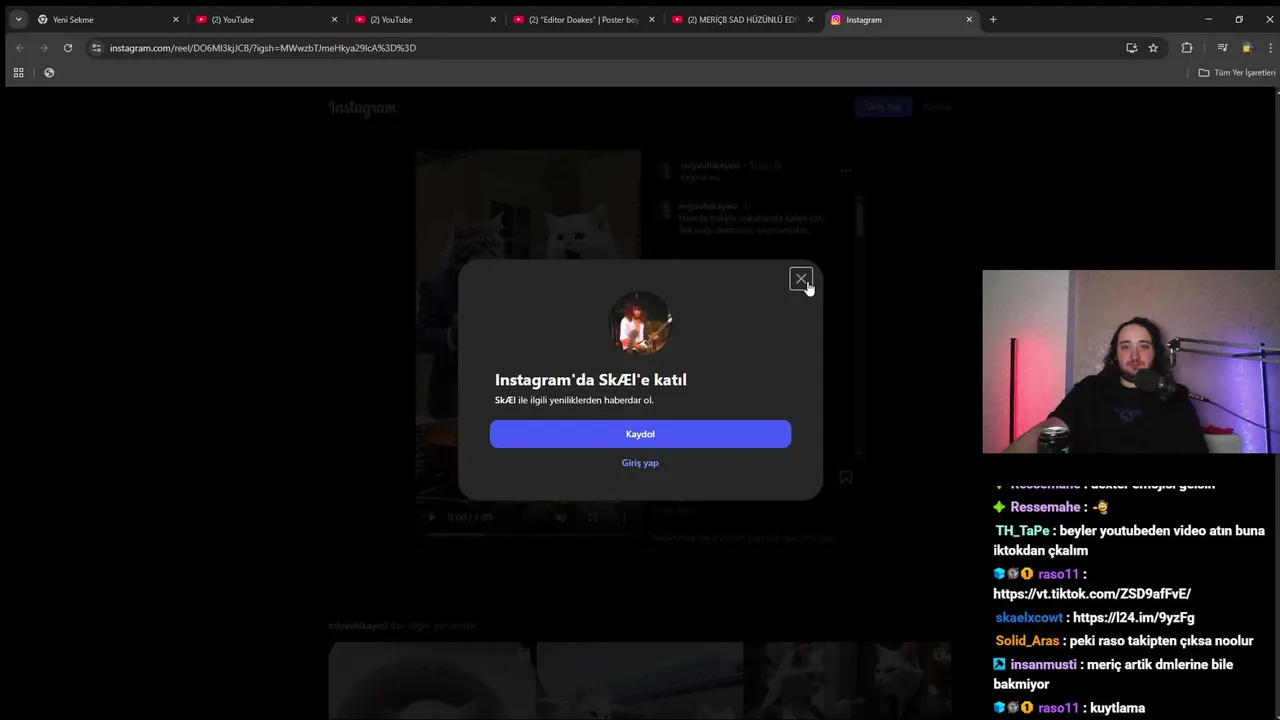
Task: Open the reel's three-dot options
Action: 846,171
